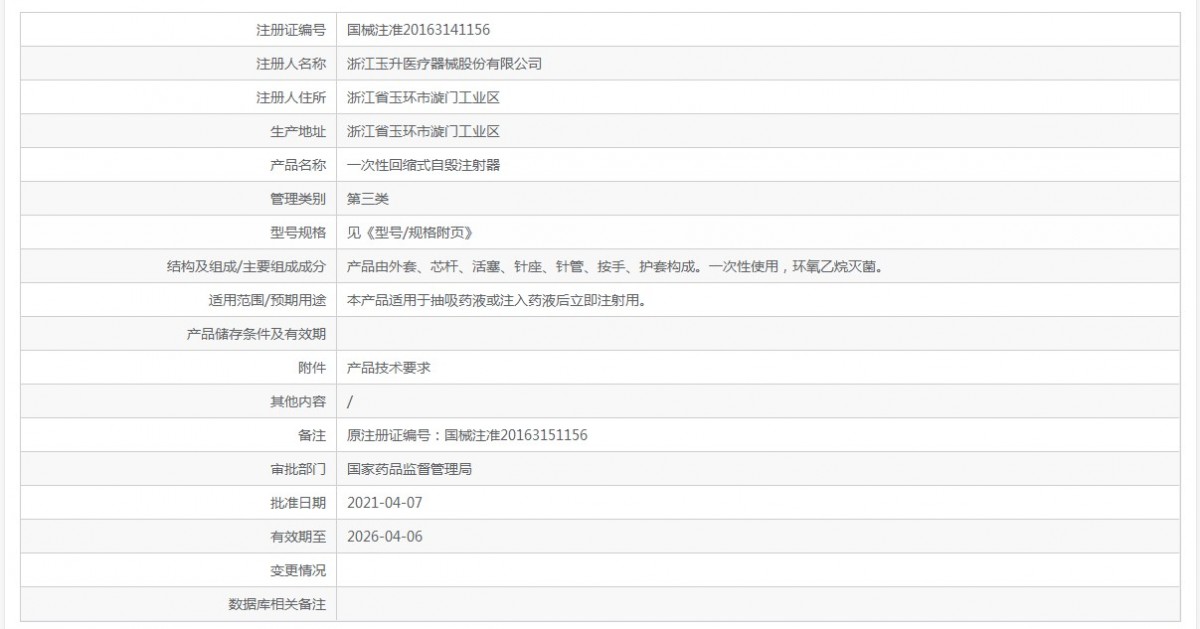The image size is (1200, 629).
Task: Click the management class value 第三类
Action: click(367, 199)
